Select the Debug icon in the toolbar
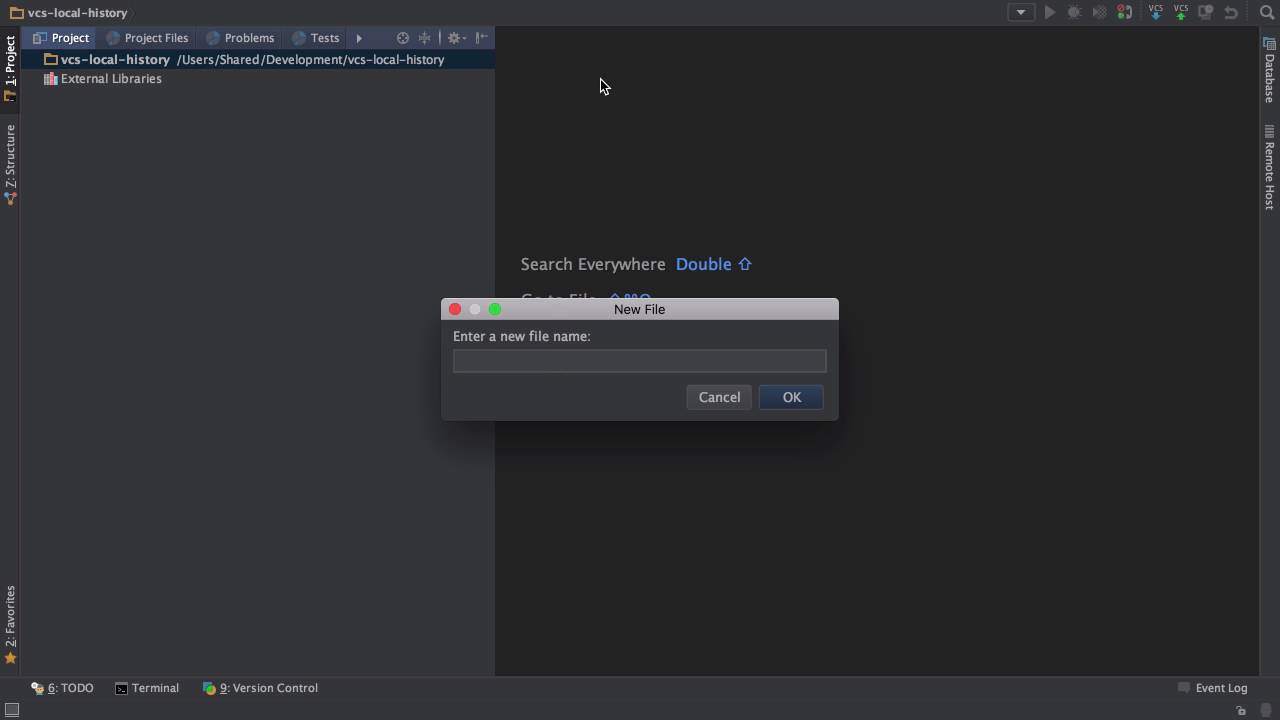The height and width of the screenshot is (720, 1280). tap(1073, 12)
